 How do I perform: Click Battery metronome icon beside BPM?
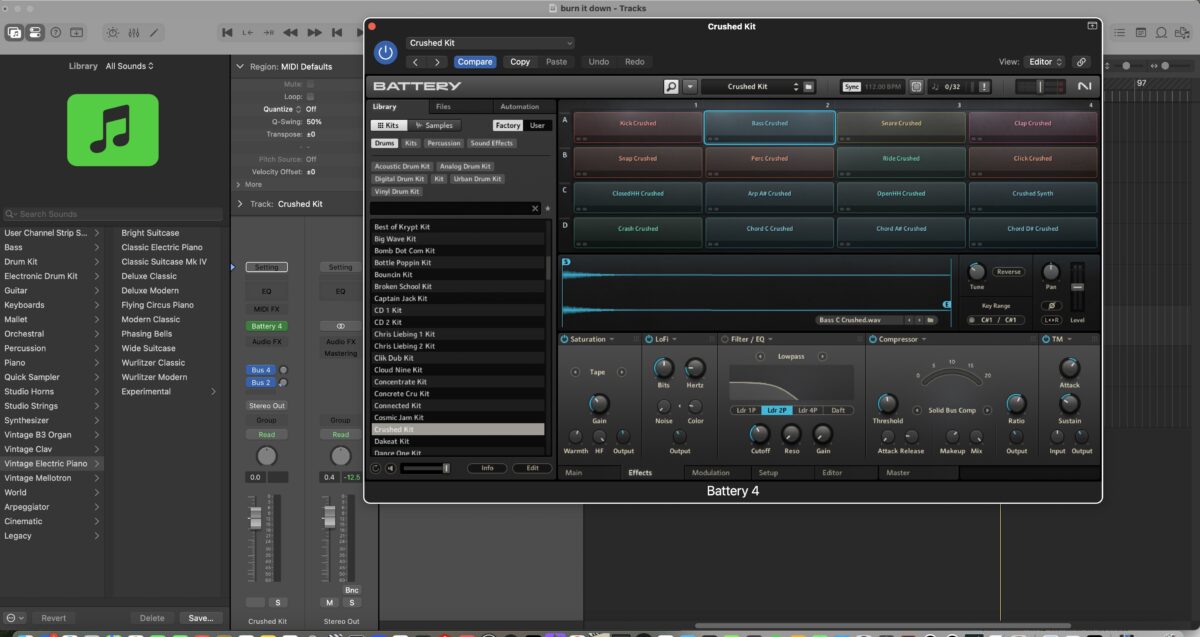tap(917, 87)
